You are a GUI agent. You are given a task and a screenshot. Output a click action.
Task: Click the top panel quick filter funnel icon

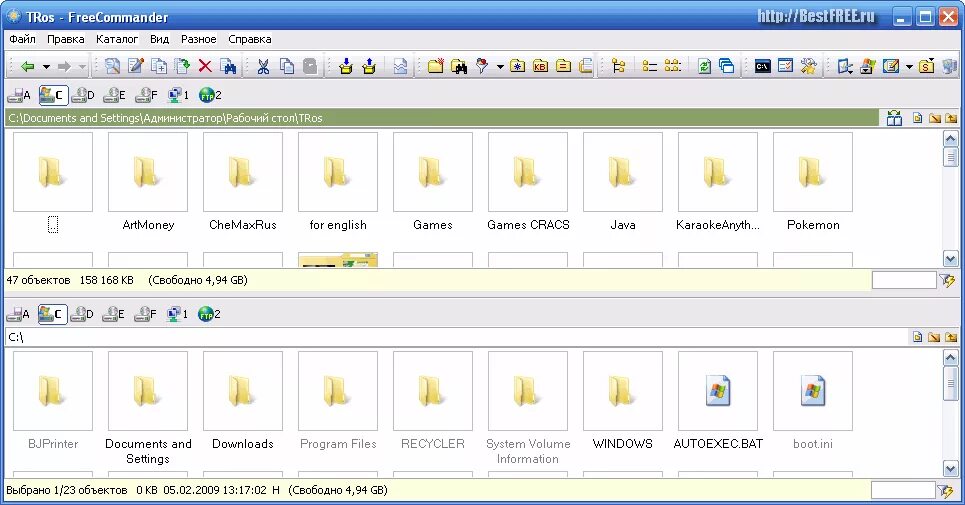[947, 280]
